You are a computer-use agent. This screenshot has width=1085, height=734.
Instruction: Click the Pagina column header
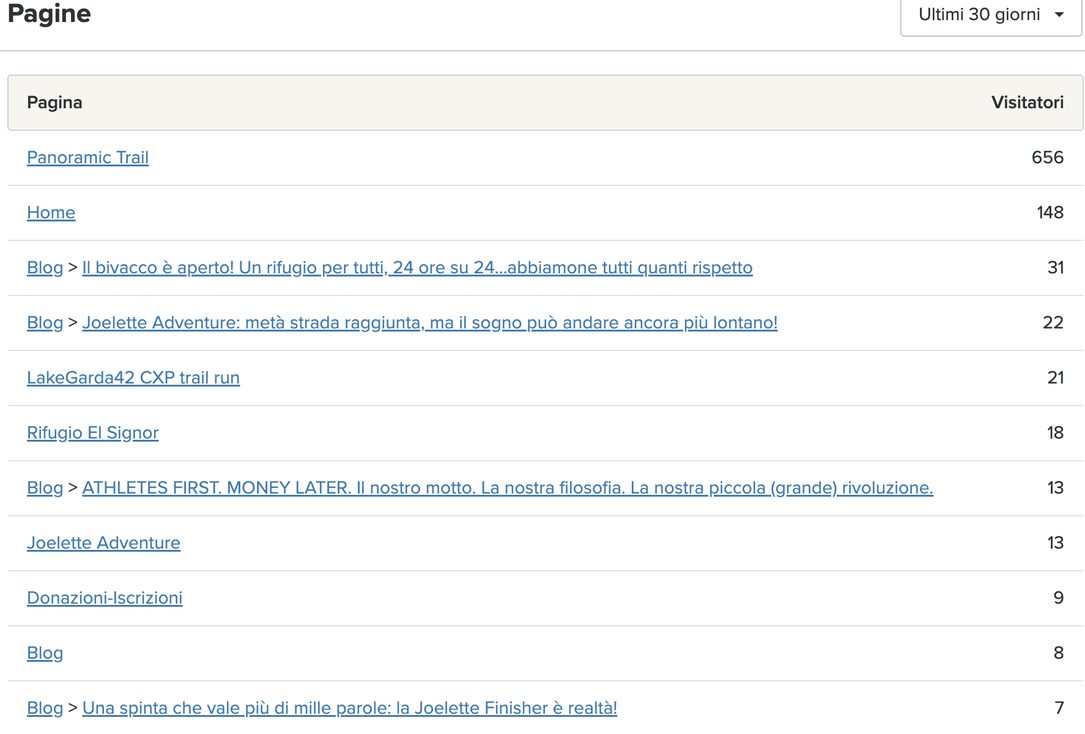(55, 102)
